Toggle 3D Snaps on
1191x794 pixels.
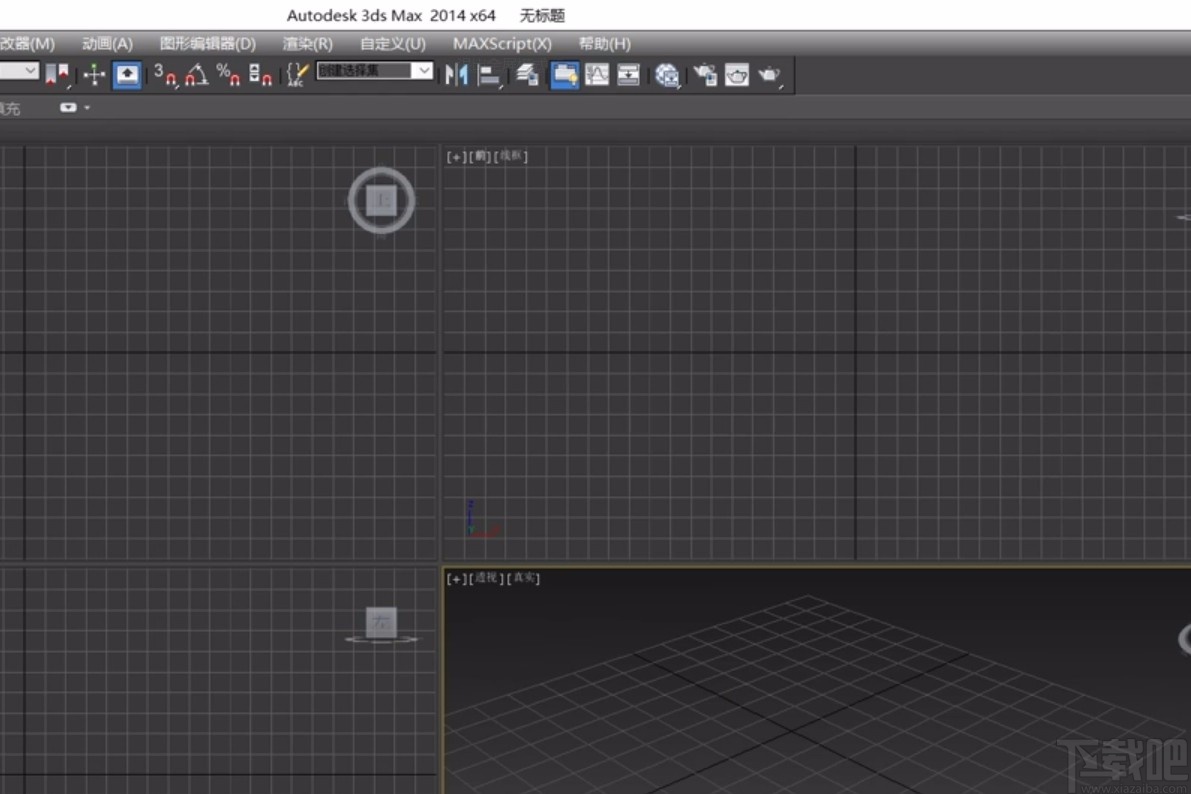coord(165,77)
